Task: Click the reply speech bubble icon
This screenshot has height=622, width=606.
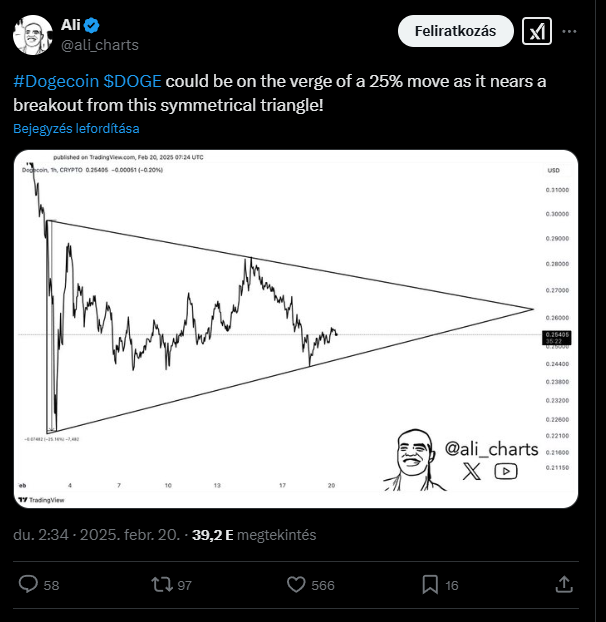Action: coord(29,584)
